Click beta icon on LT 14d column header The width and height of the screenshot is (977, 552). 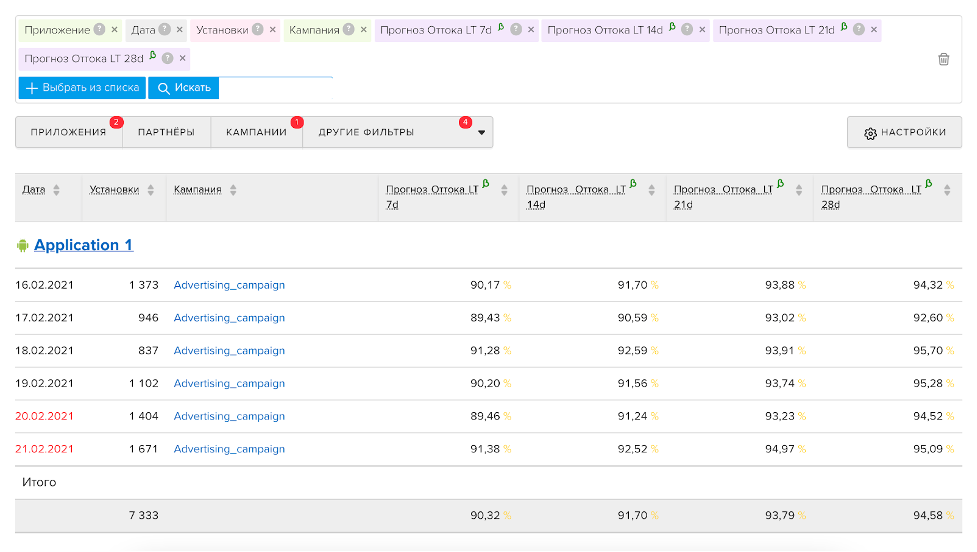coord(633,183)
